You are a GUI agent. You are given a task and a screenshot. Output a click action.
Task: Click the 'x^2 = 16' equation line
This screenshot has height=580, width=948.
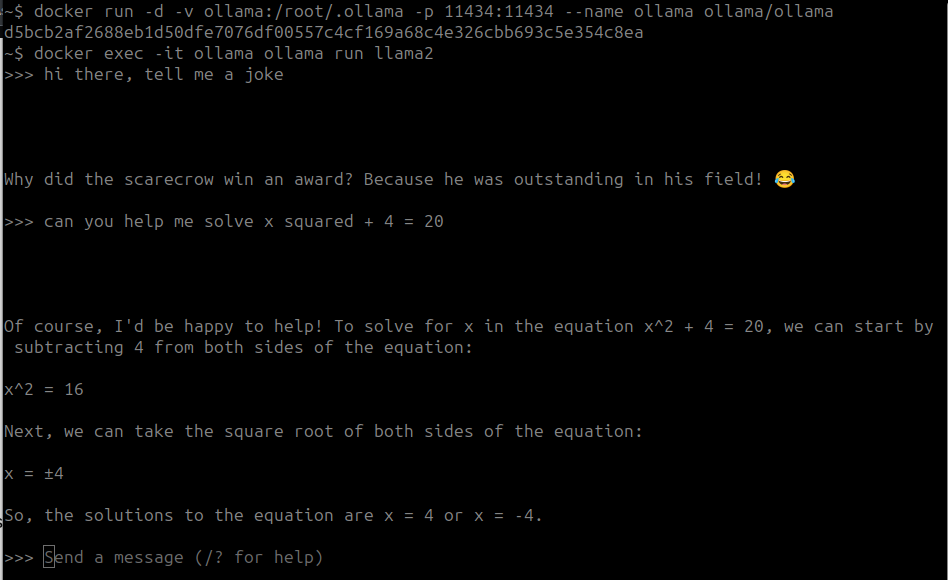tap(44, 389)
